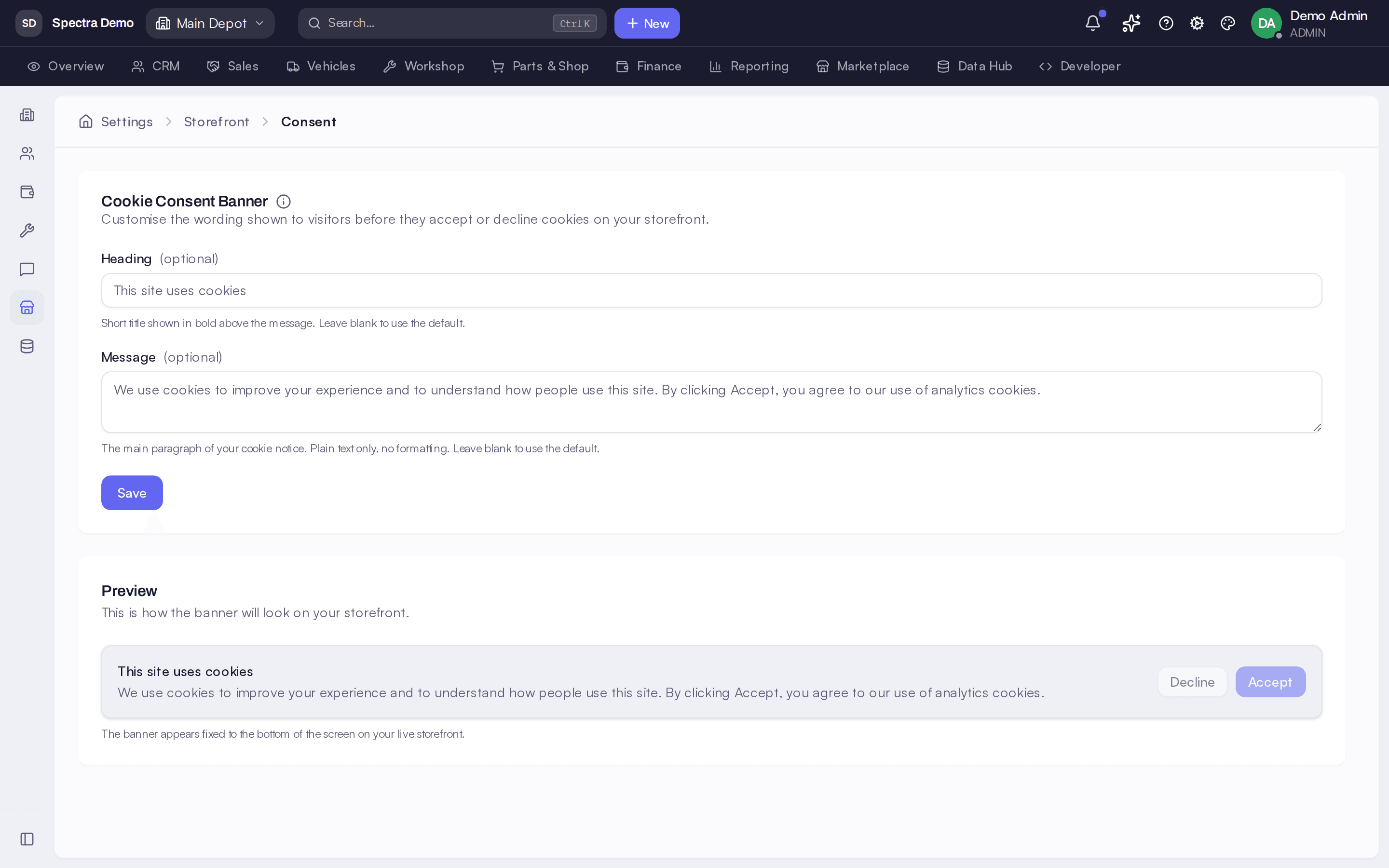Go to Storefront breadcrumb link

click(217, 122)
